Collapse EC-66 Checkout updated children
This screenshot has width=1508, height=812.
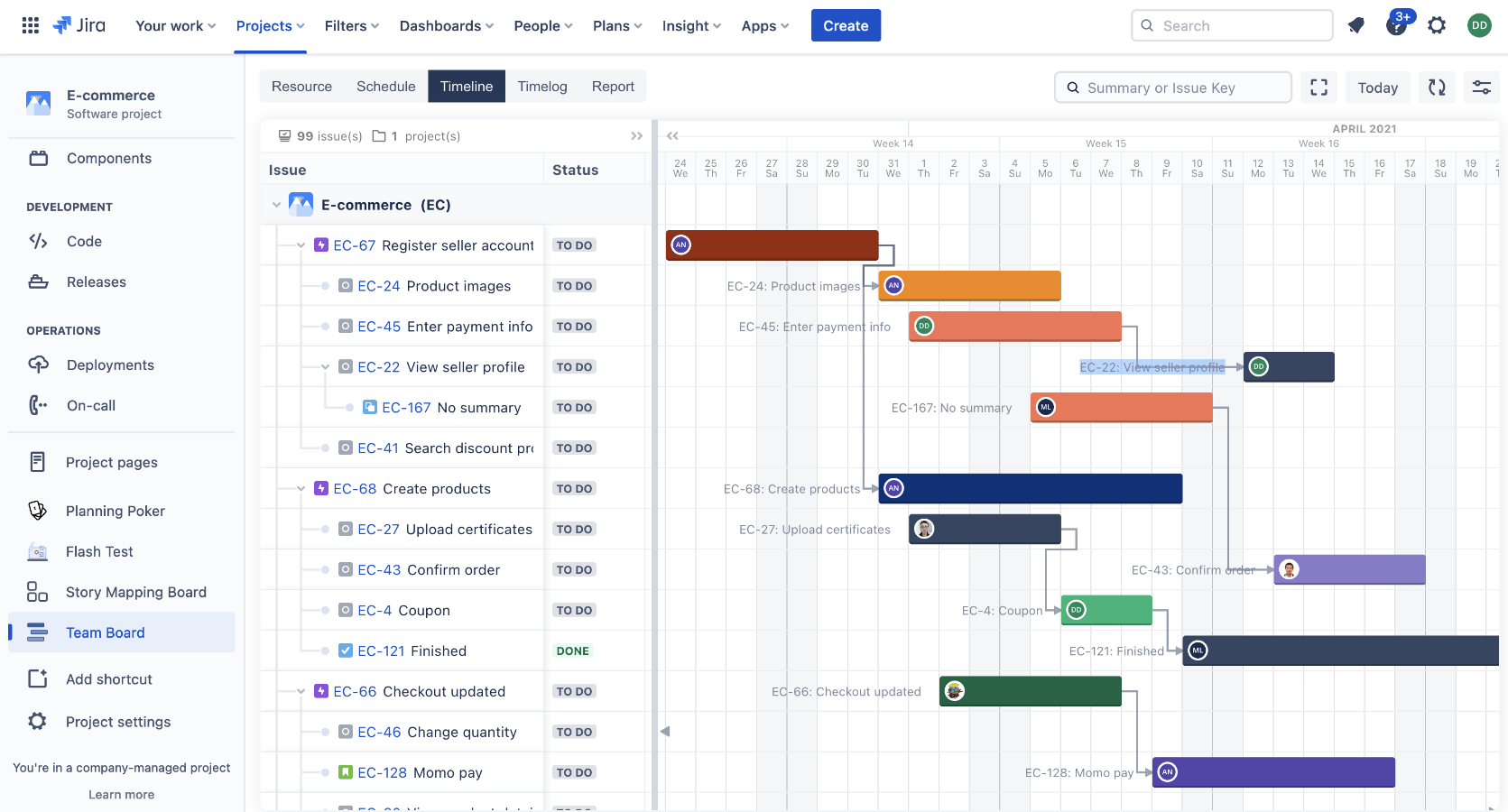[301, 691]
